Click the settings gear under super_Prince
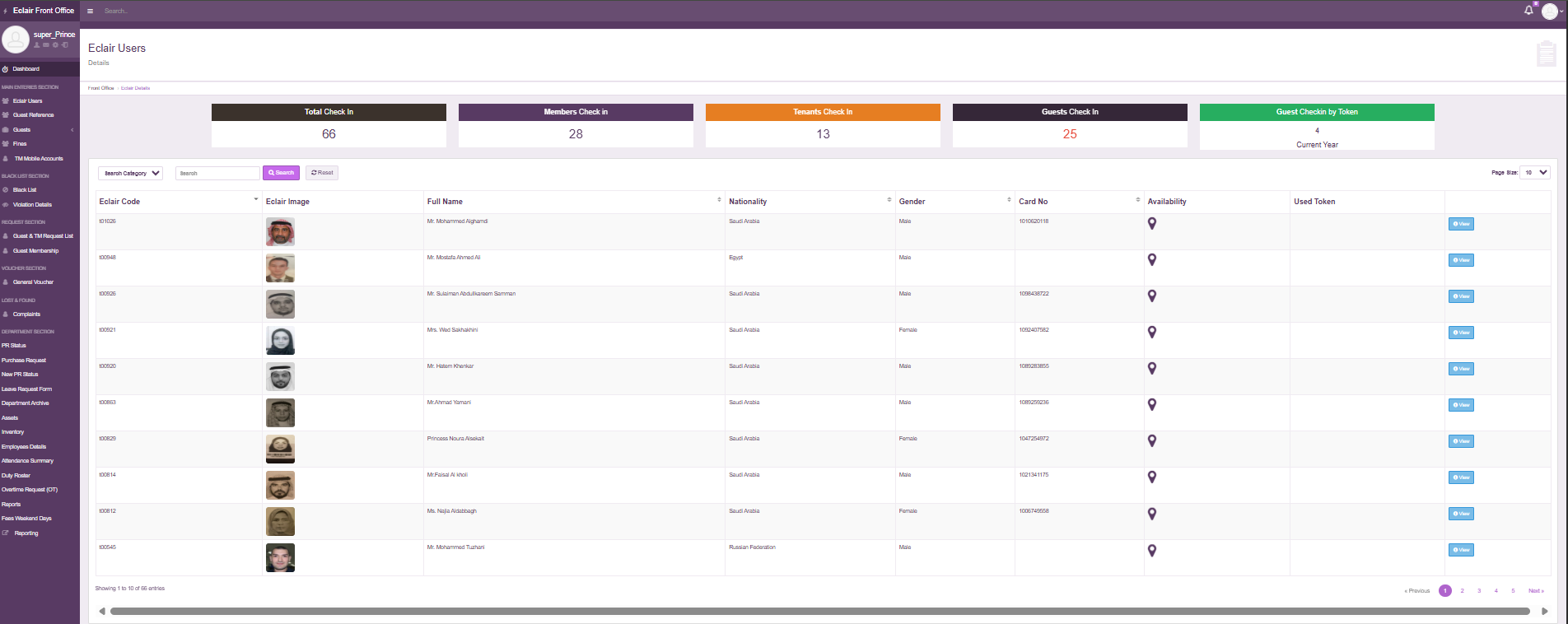The width and height of the screenshot is (1568, 624). 55,45
